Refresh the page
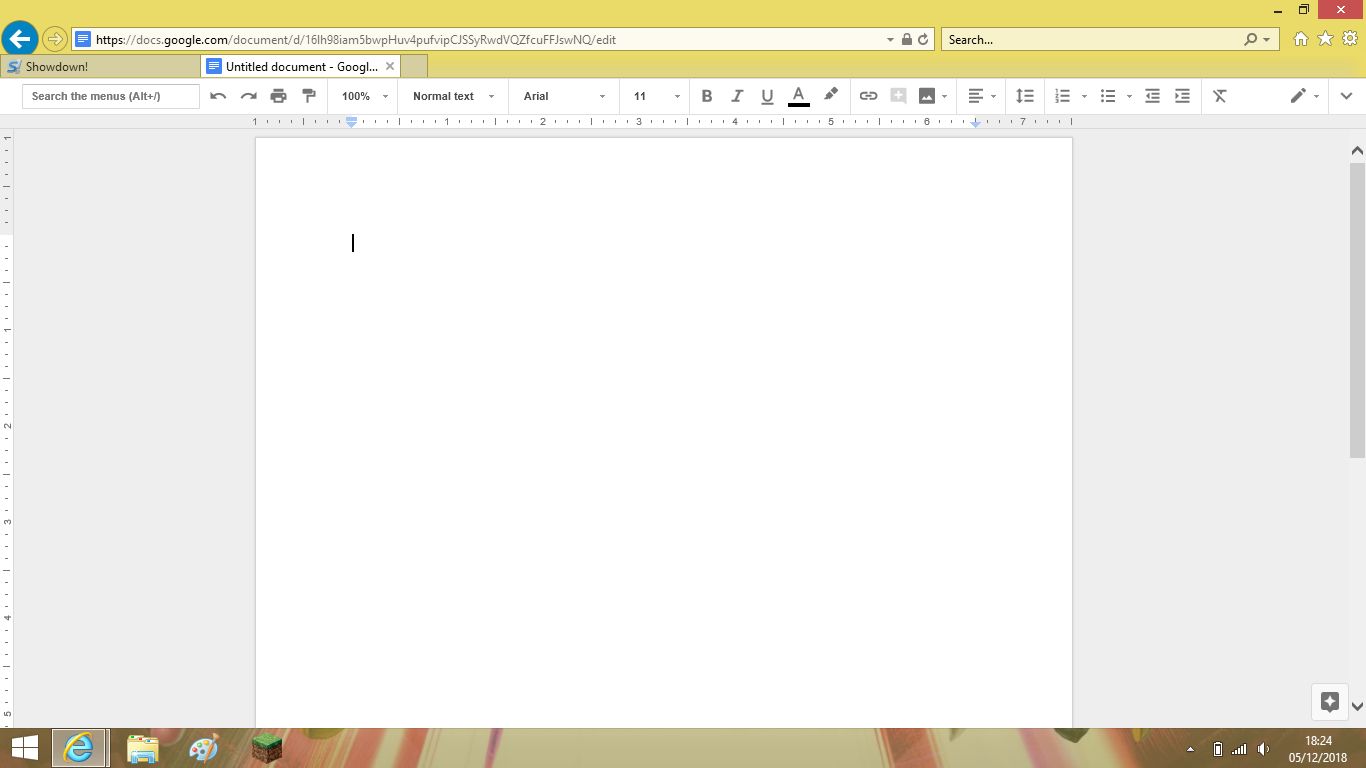1366x768 pixels. pyautogui.click(x=923, y=40)
